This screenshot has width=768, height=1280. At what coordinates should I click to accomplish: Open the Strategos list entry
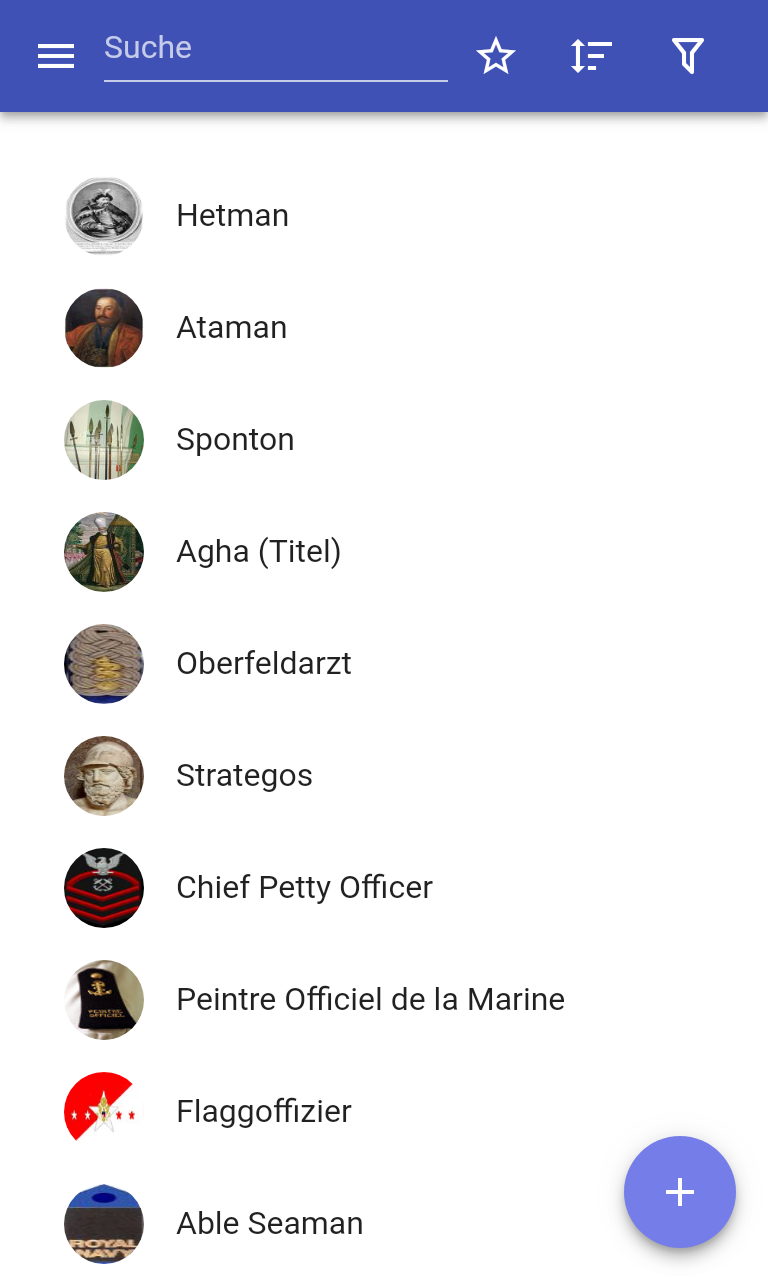pyautogui.click(x=384, y=776)
